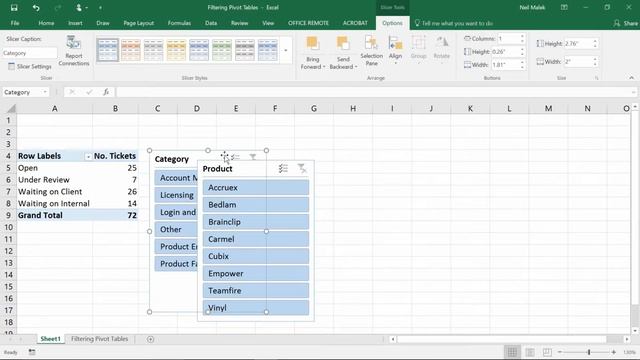Click the macro record icon in status bar
The height and width of the screenshot is (360, 640).
point(32,352)
